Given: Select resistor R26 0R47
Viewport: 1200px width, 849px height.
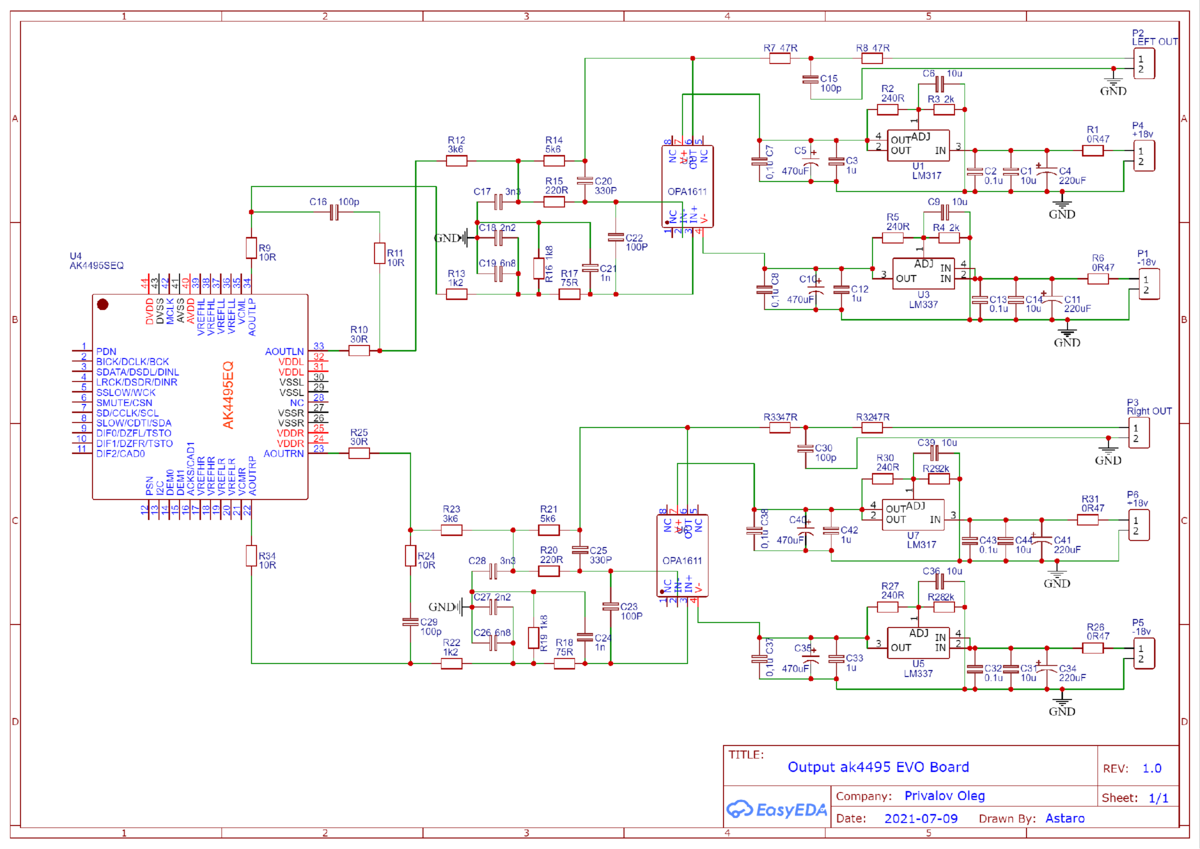Looking at the screenshot, I should [x=1093, y=647].
